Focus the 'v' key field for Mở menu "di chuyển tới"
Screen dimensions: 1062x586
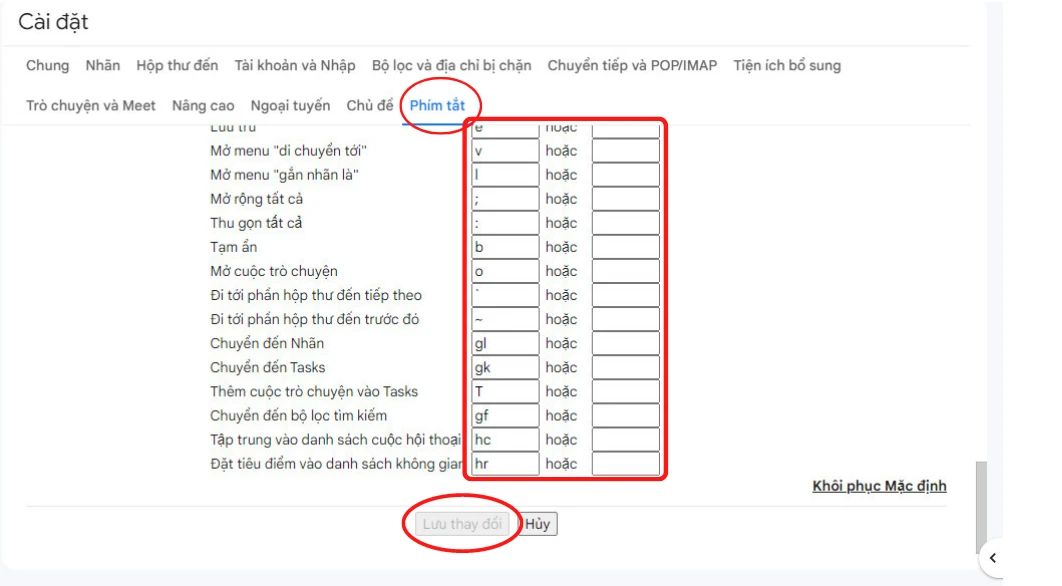[x=505, y=150]
